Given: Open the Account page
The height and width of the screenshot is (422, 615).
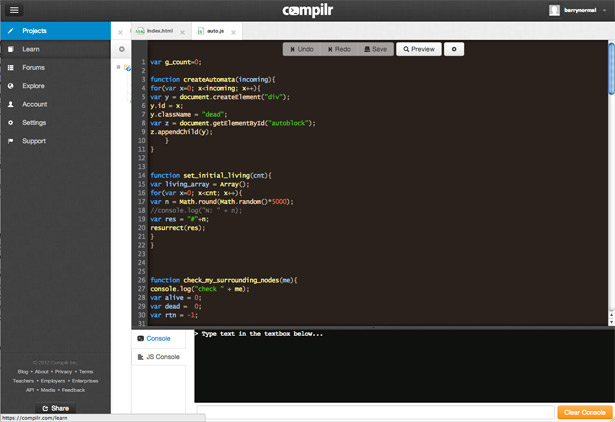Looking at the screenshot, I should pos(55,104).
